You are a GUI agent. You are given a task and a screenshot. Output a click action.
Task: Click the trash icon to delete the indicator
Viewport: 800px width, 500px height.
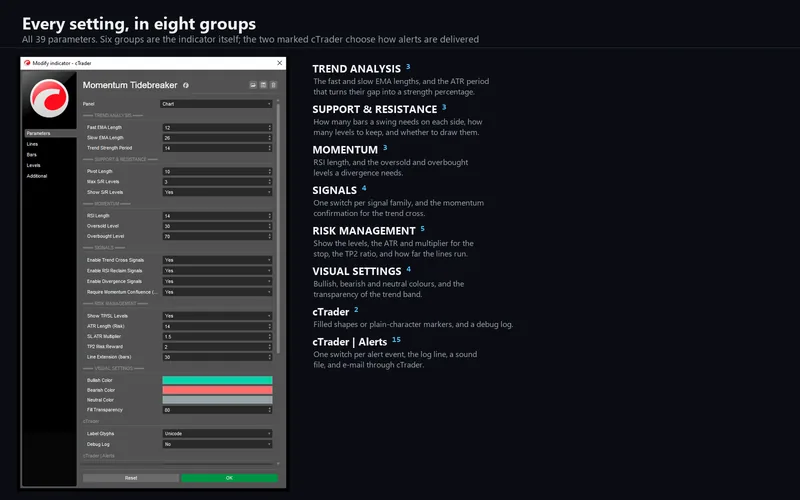click(273, 85)
